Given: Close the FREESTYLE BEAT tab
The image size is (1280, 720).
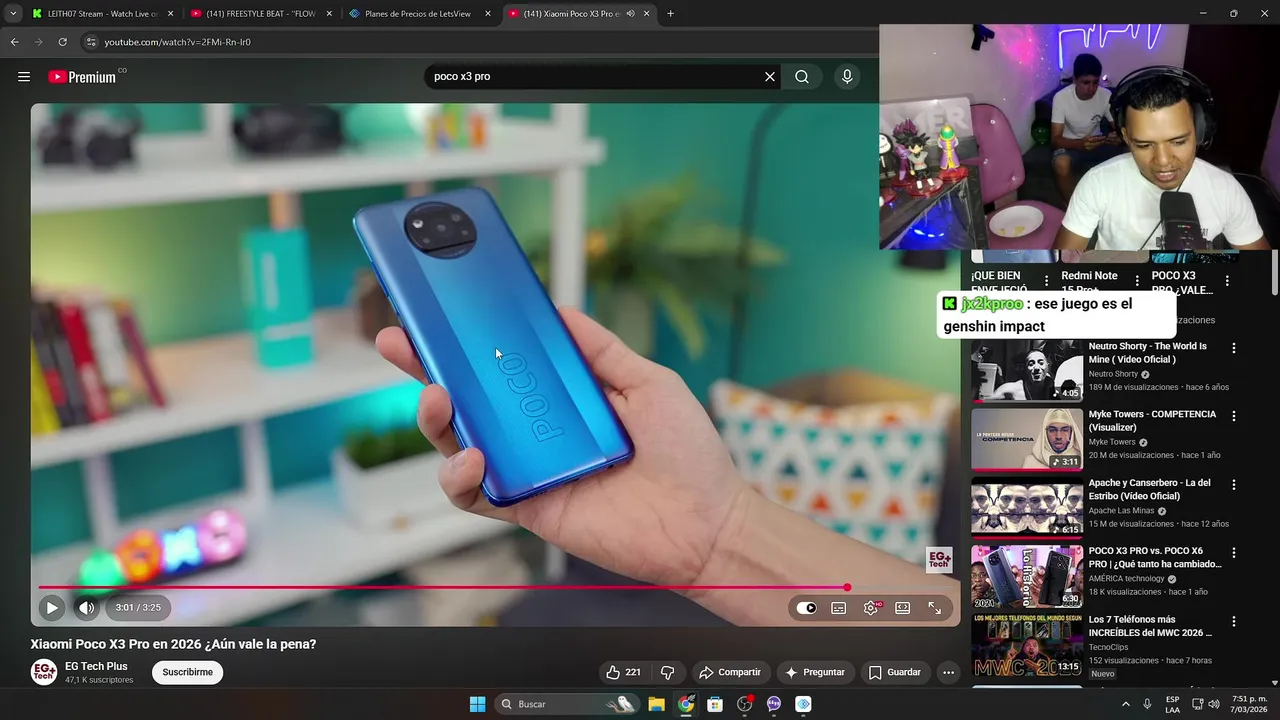Looking at the screenshot, I should point(329,14).
